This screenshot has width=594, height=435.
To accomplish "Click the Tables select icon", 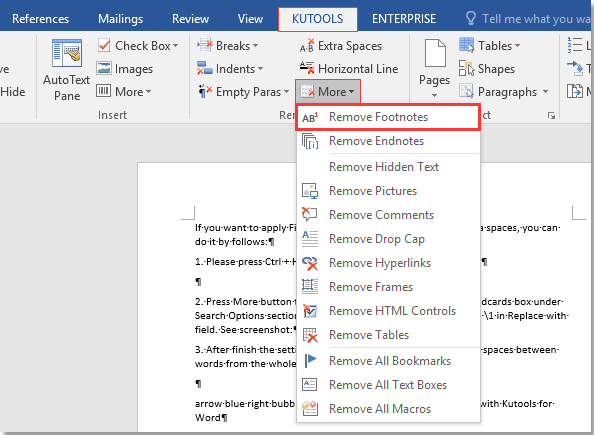I will click(466, 45).
